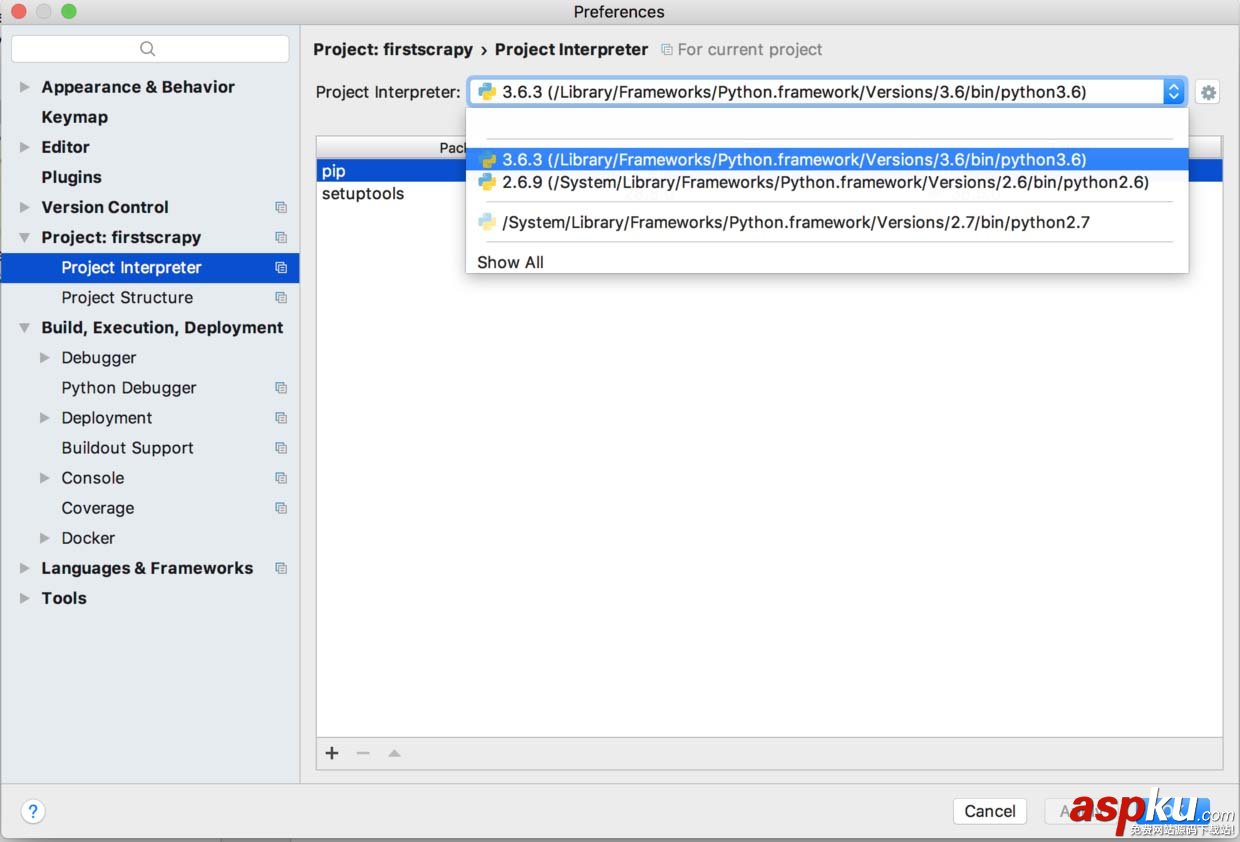The height and width of the screenshot is (842, 1240).
Task: Expand the Version Control section
Action: point(25,207)
